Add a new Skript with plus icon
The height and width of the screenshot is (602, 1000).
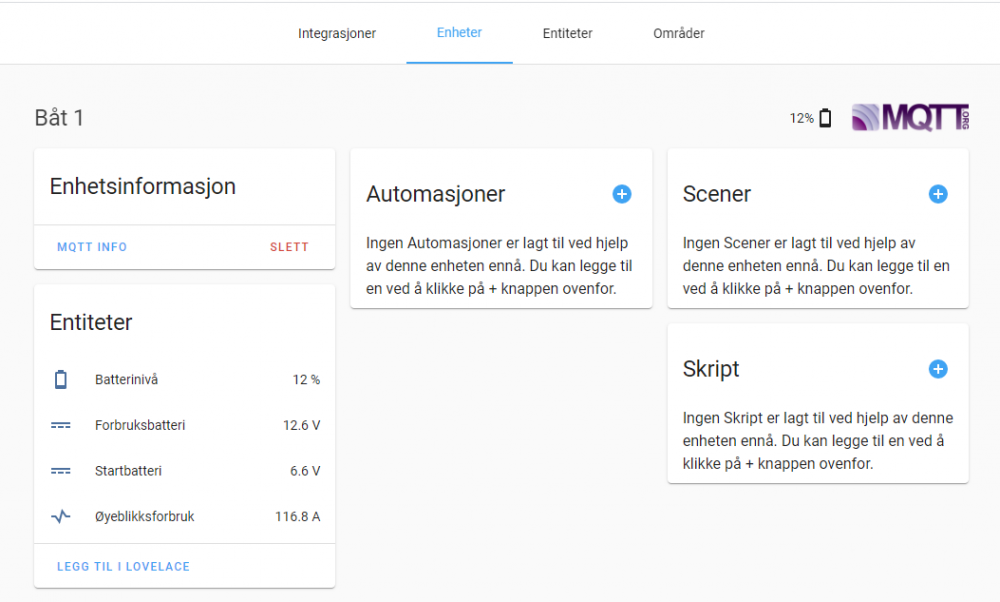coord(938,369)
